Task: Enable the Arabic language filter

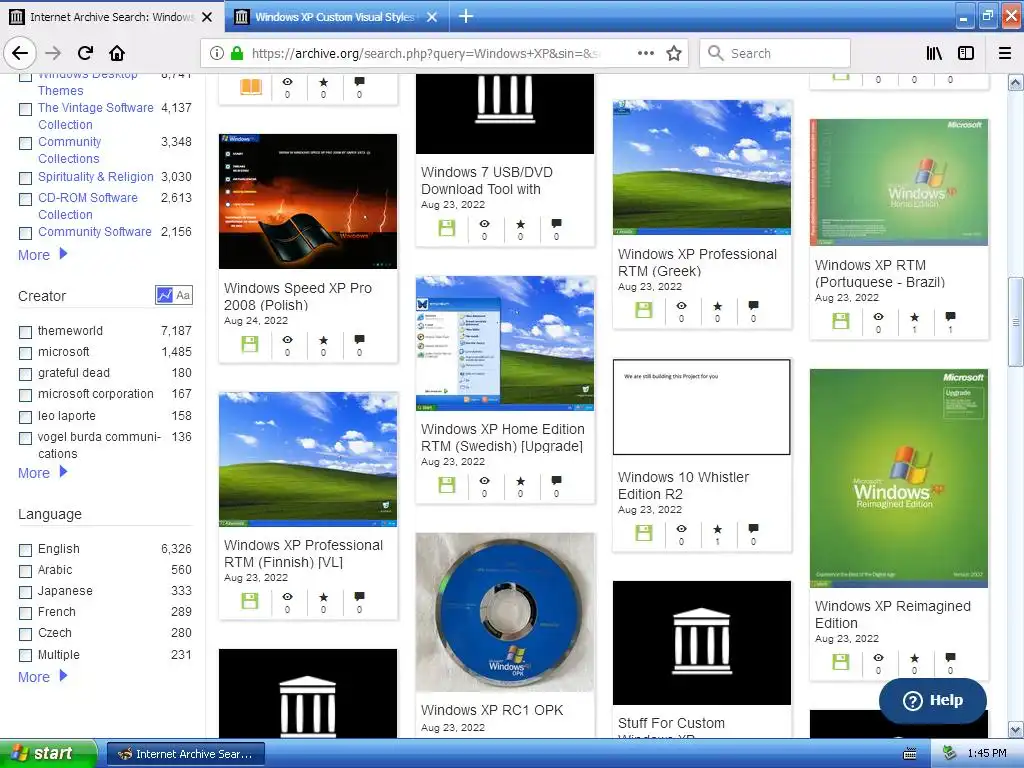Action: 25,571
